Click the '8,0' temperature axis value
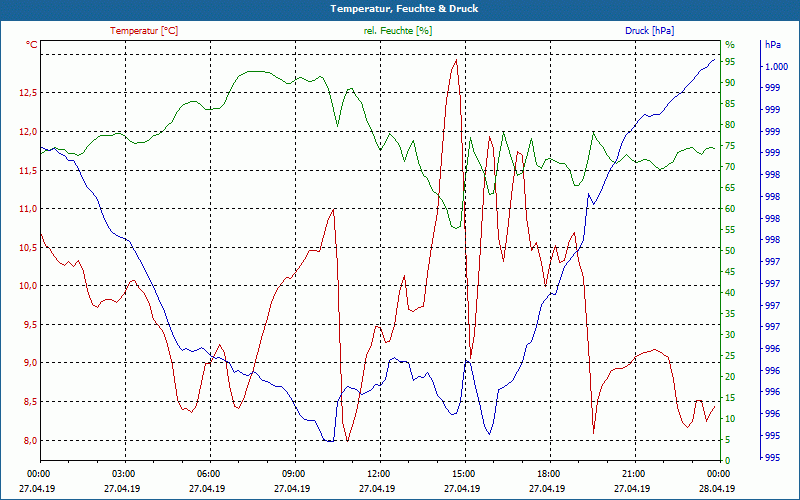The height and width of the screenshot is (500, 800). 31,440
